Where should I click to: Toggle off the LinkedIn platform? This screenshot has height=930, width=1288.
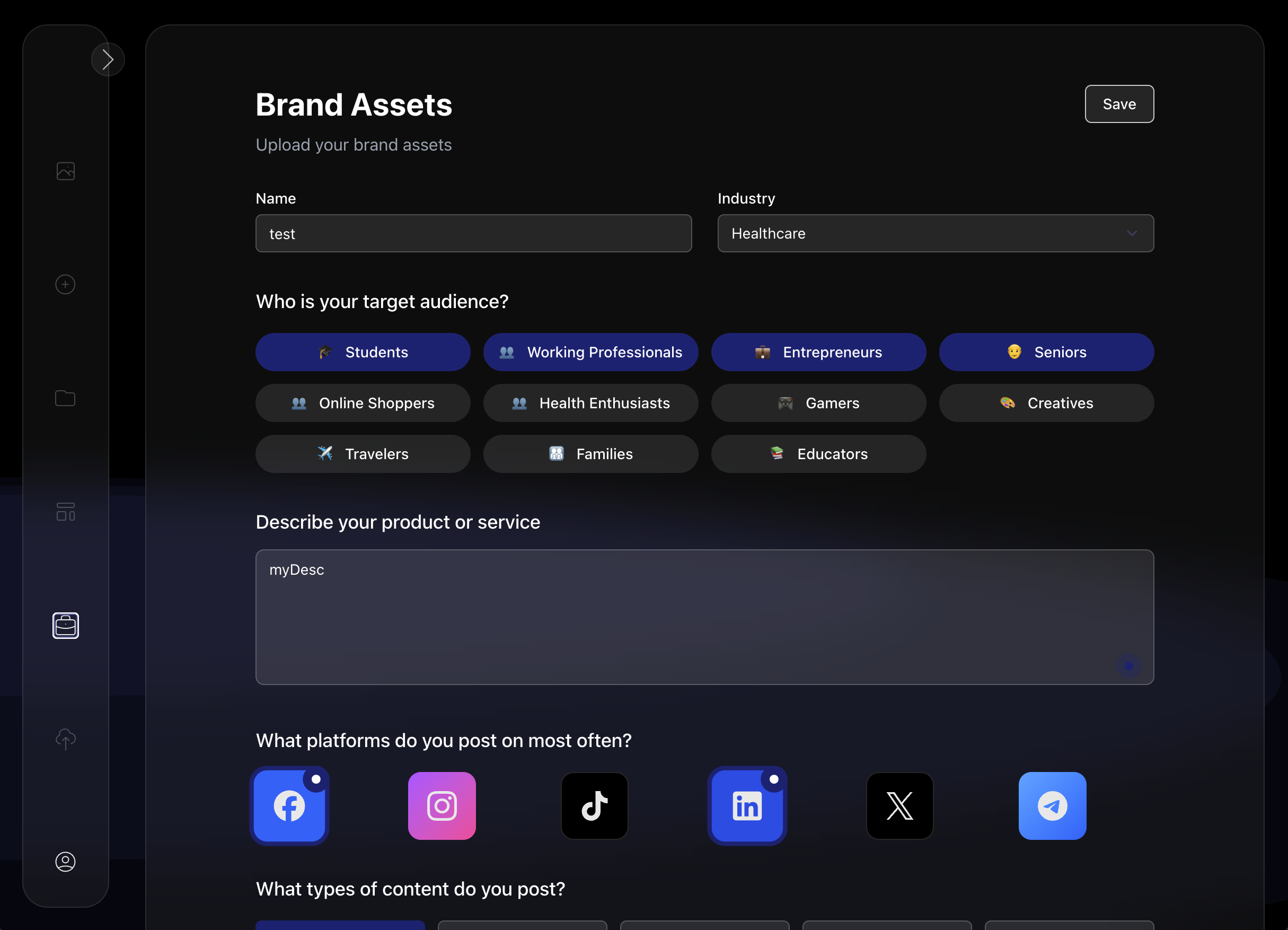point(747,805)
